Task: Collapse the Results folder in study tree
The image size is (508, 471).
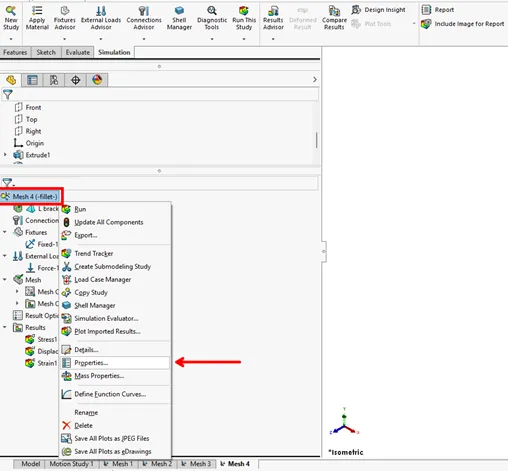Action: click(5, 327)
